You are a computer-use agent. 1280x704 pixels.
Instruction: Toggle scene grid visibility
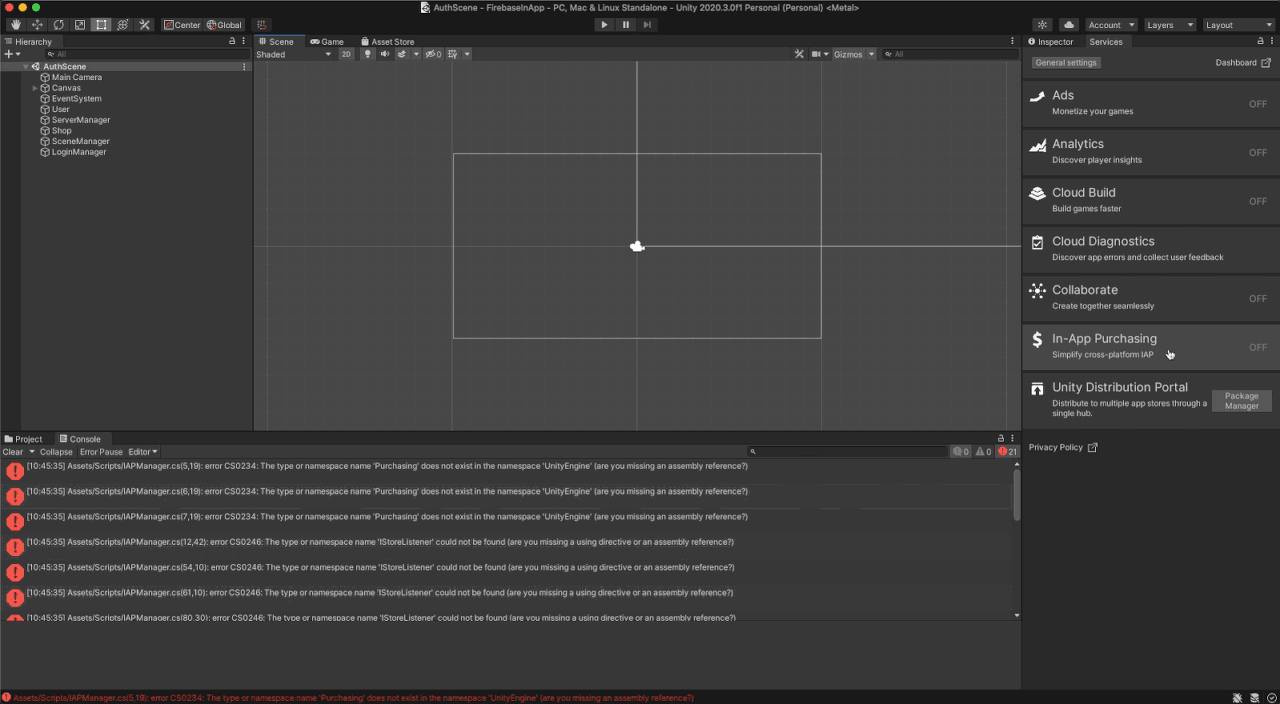[453, 54]
